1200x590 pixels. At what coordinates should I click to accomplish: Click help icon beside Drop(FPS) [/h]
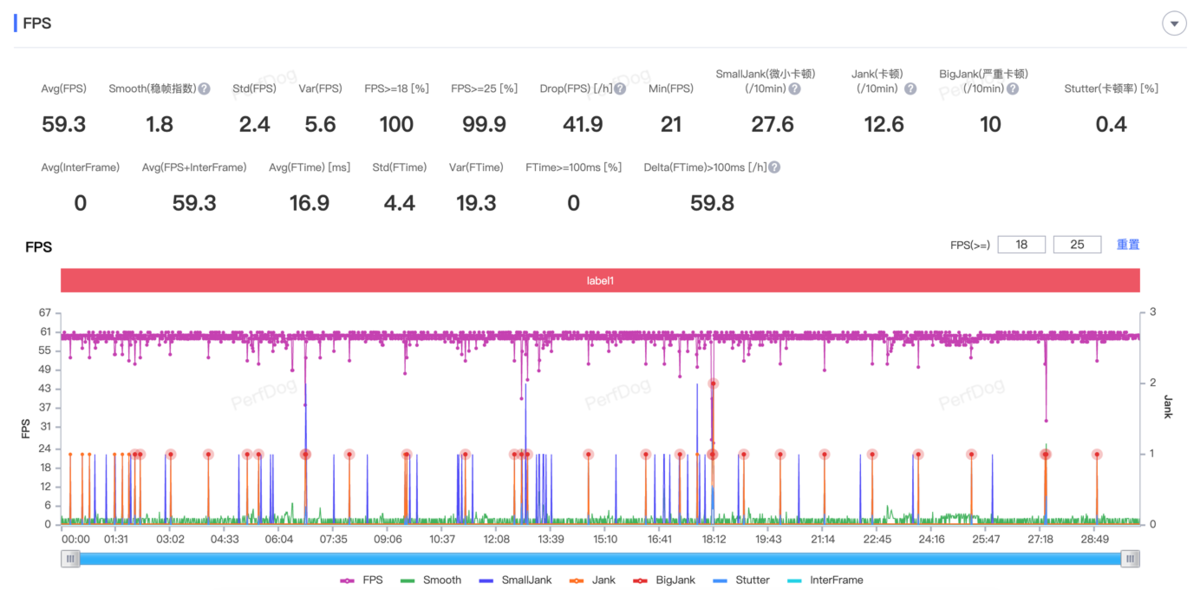pyautogui.click(x=620, y=89)
